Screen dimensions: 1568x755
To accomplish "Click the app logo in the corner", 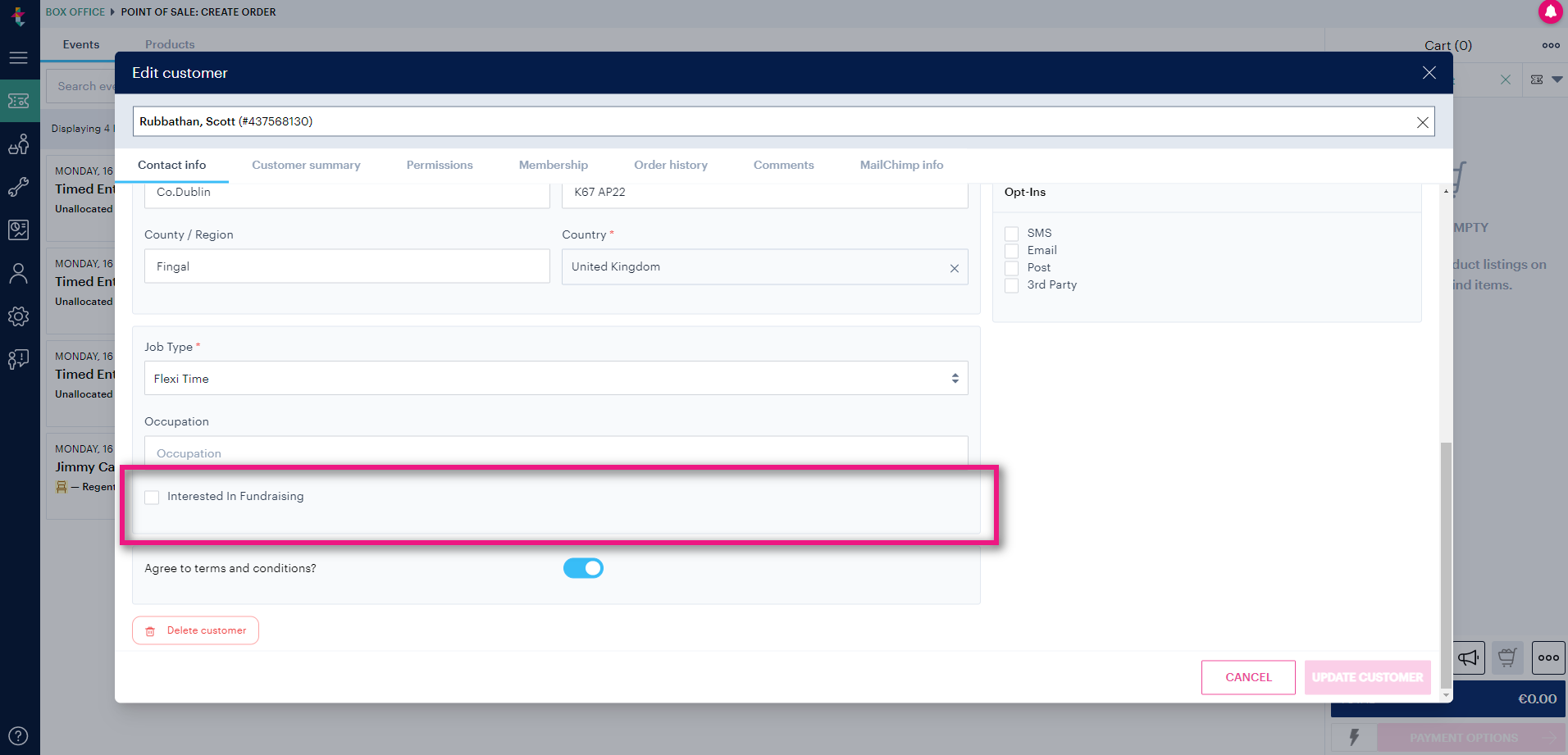I will (x=18, y=15).
